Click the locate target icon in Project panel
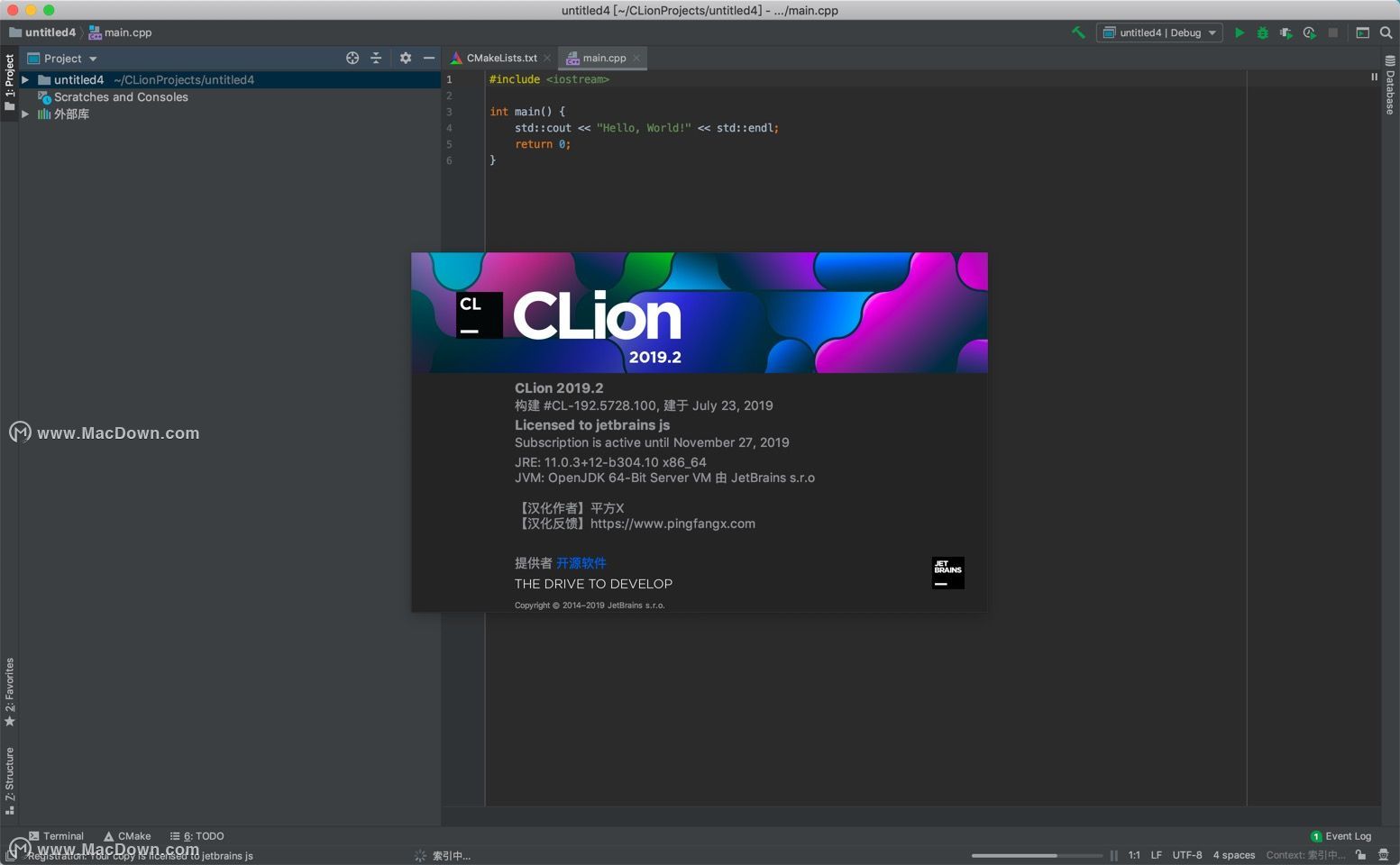The image size is (1400, 865). pos(352,58)
